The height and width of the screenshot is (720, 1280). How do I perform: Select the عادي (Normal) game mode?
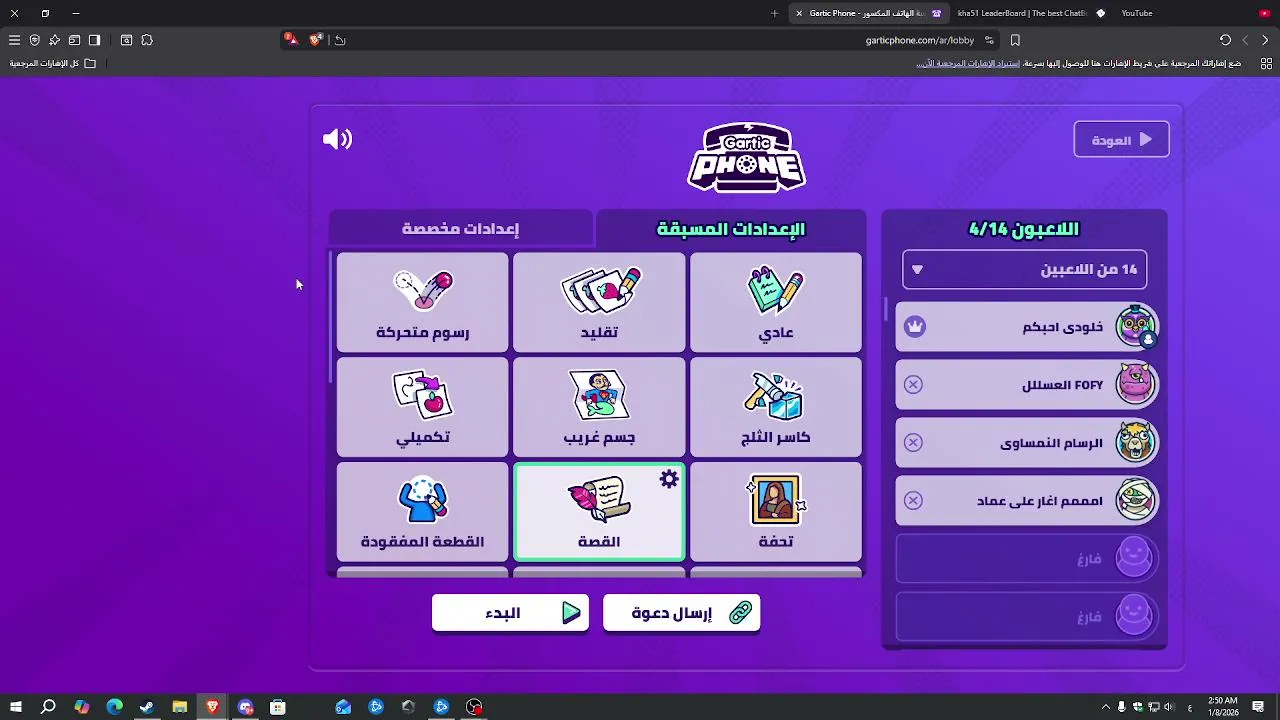pos(775,302)
